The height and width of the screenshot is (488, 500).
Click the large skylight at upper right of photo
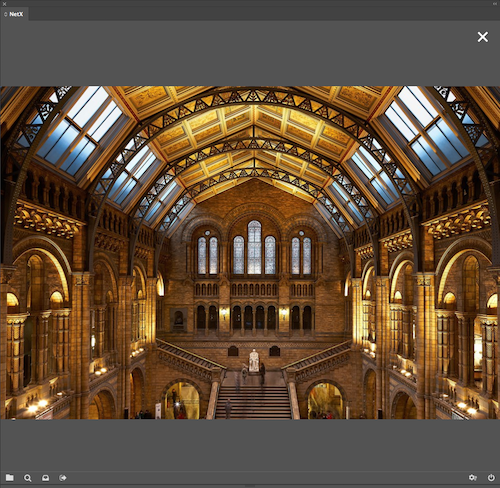(427, 131)
